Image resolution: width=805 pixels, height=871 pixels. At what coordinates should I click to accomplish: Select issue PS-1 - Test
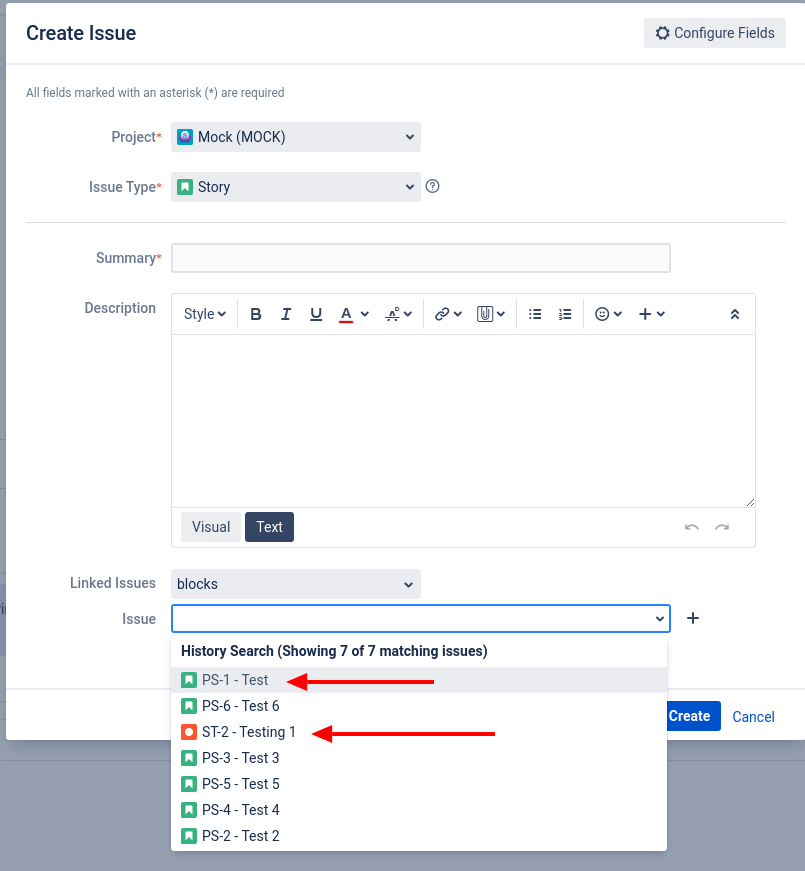click(x=419, y=680)
